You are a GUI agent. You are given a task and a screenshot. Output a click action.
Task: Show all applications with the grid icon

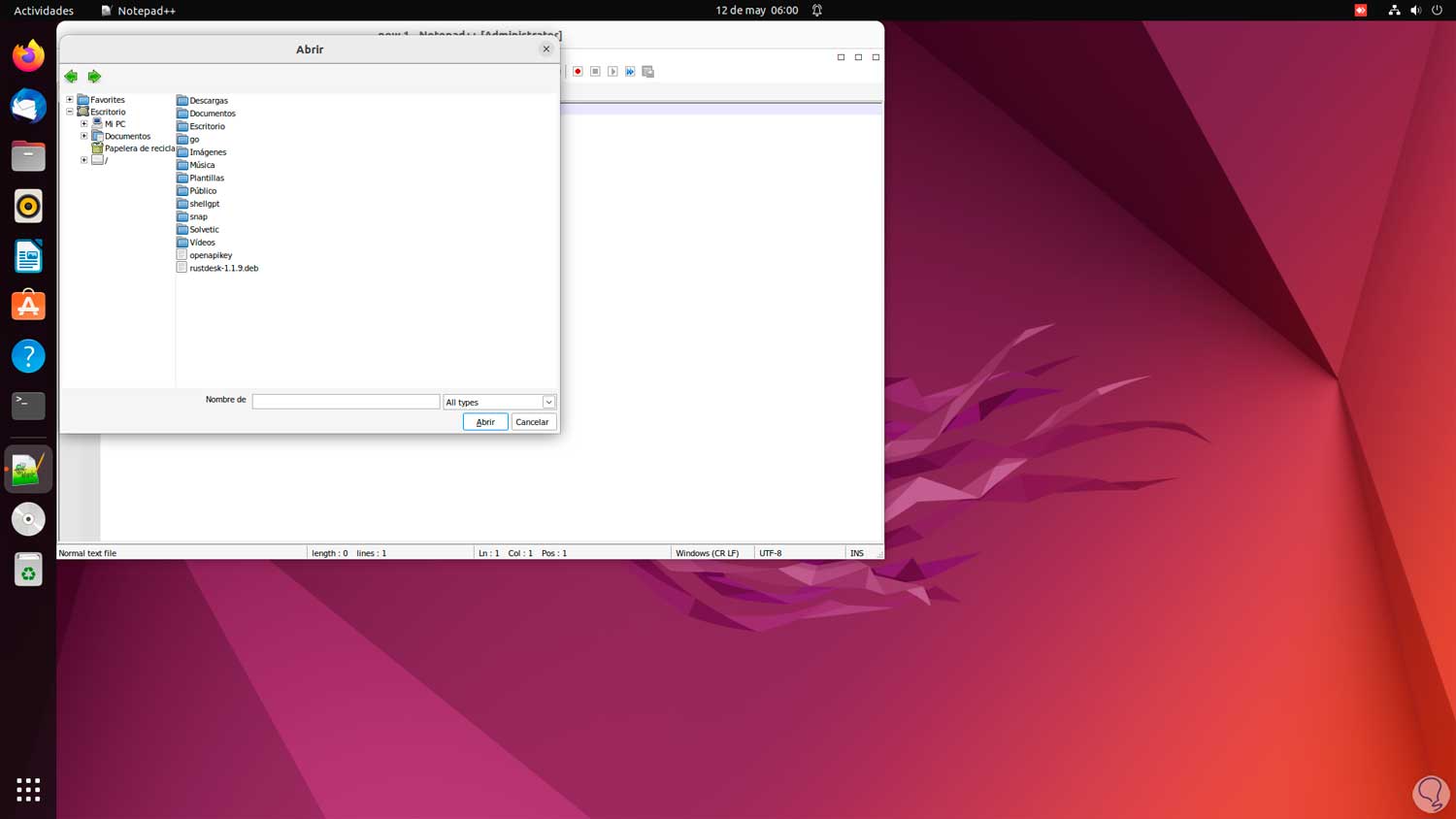(28, 789)
